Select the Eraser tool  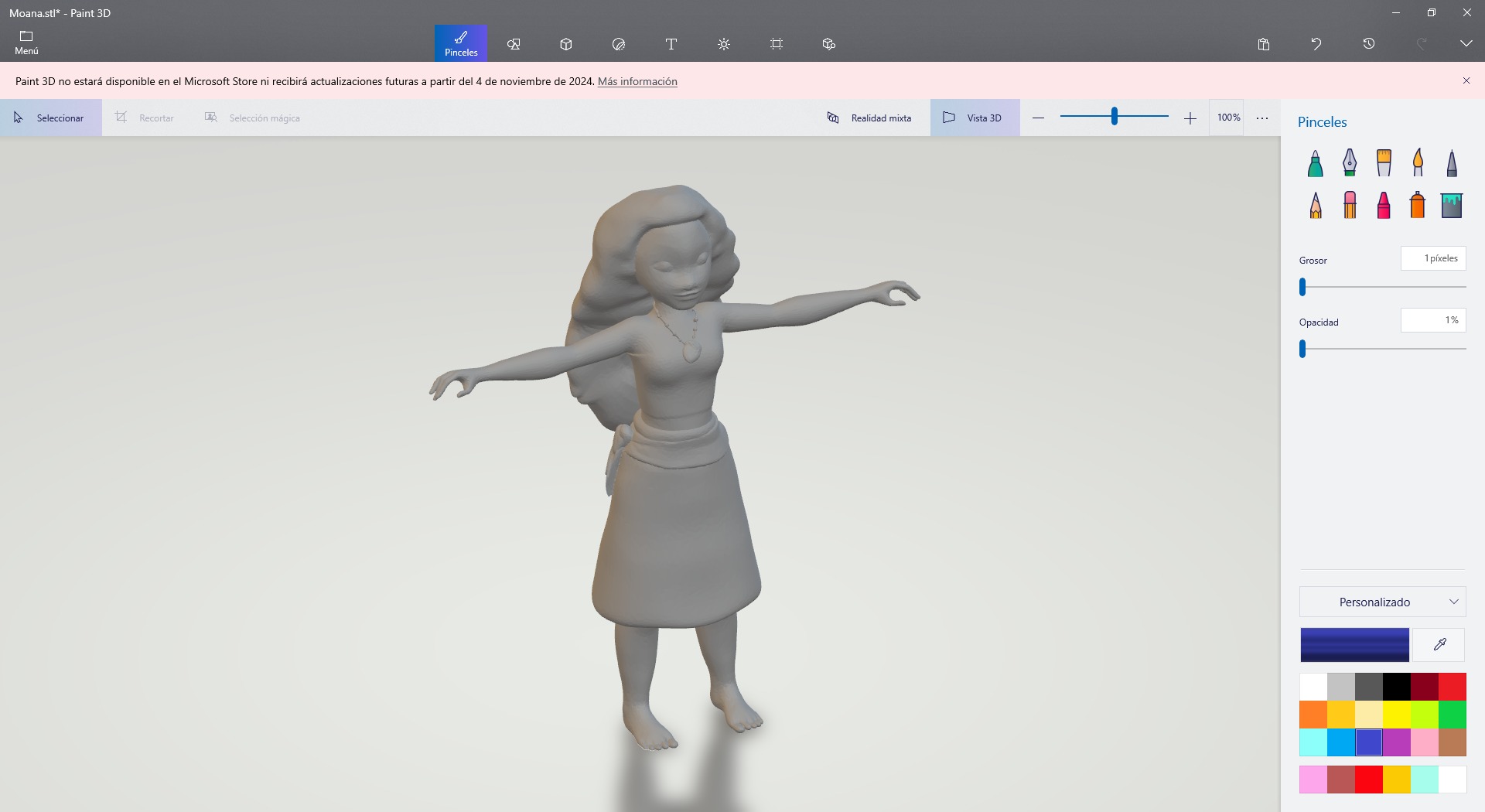(1350, 205)
